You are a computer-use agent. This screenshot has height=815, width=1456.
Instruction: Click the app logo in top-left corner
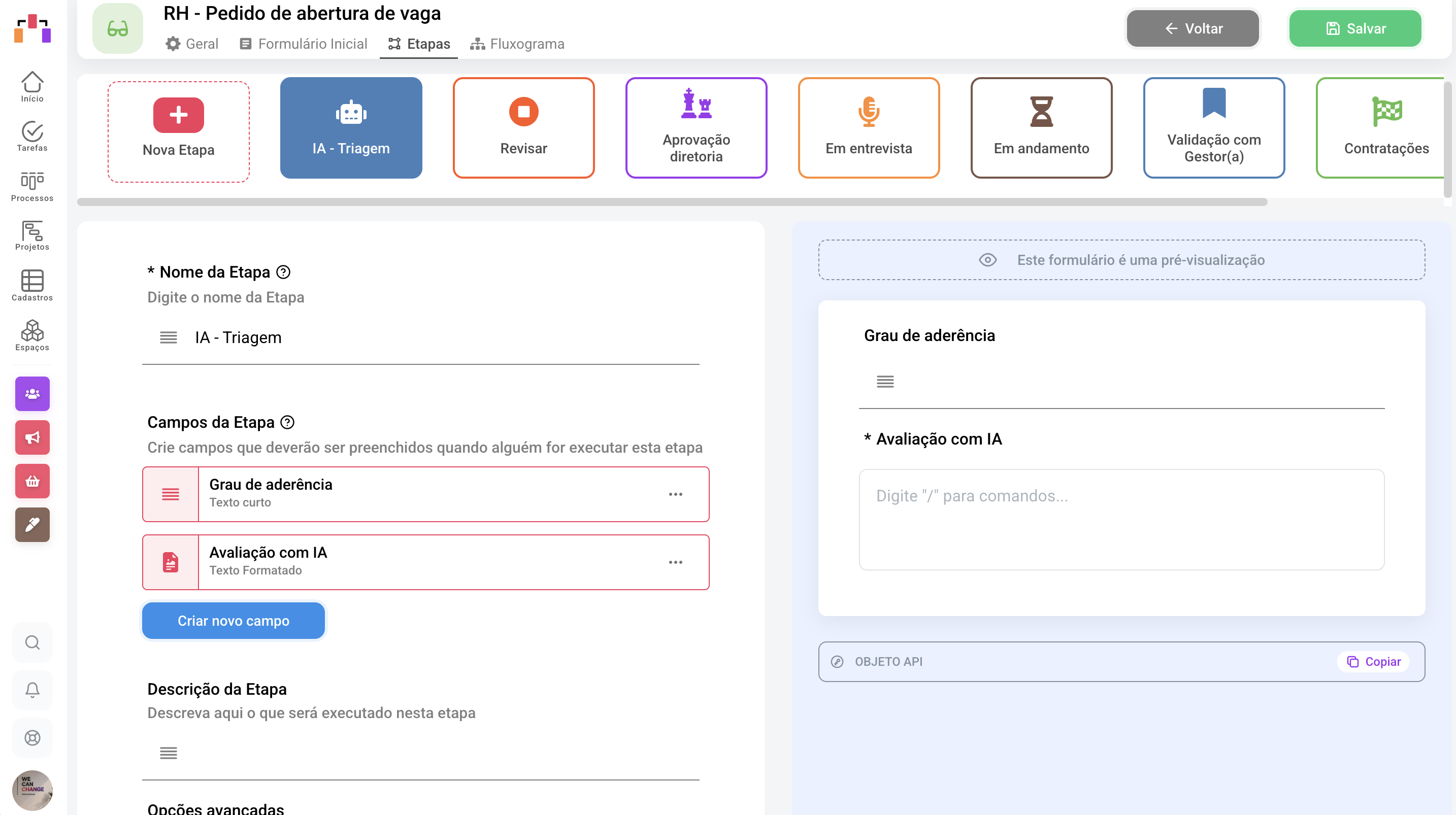click(32, 28)
